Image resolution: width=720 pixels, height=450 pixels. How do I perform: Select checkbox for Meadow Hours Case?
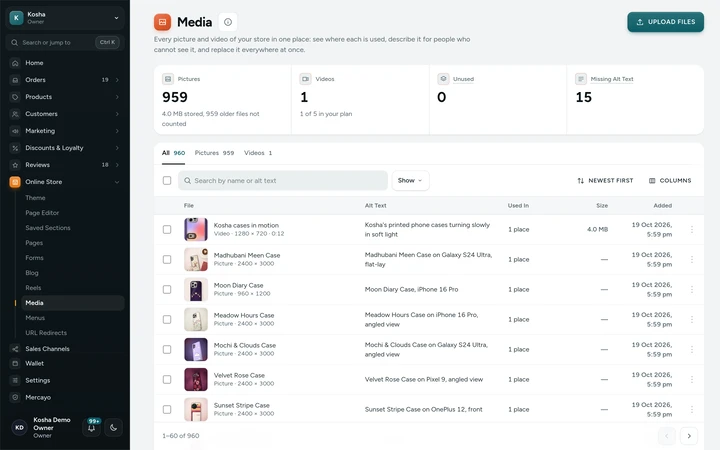tap(167, 319)
